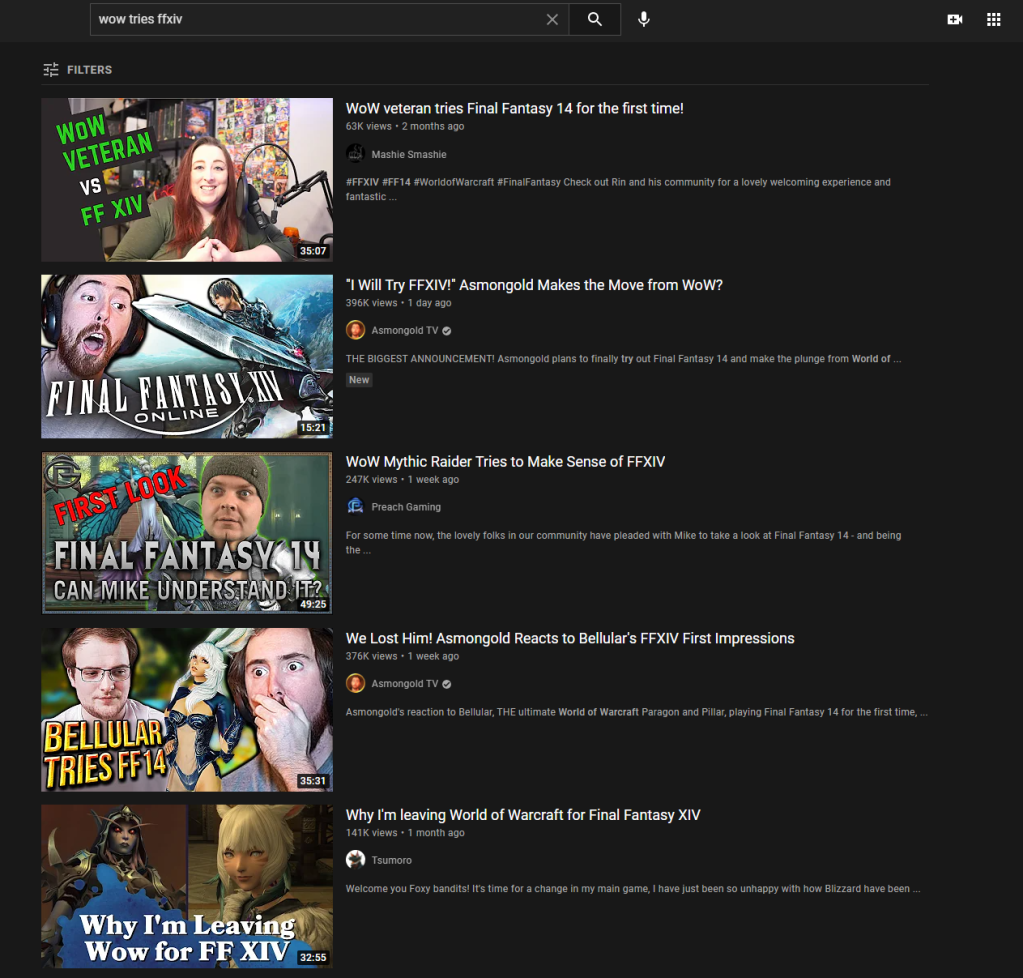Start voice search with the microphone icon
Screen dimensions: 1023x978
[644, 19]
